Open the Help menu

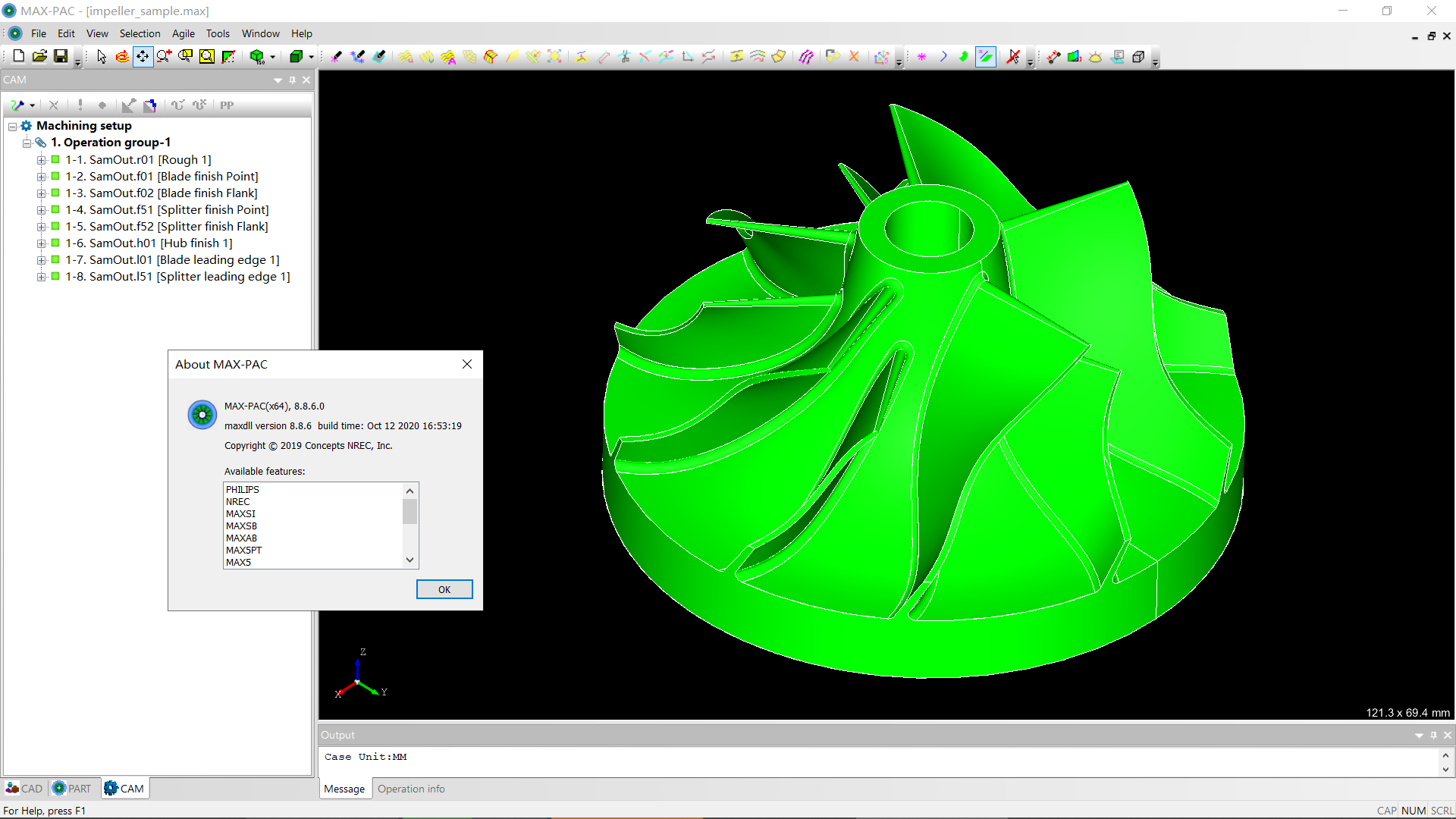coord(302,33)
